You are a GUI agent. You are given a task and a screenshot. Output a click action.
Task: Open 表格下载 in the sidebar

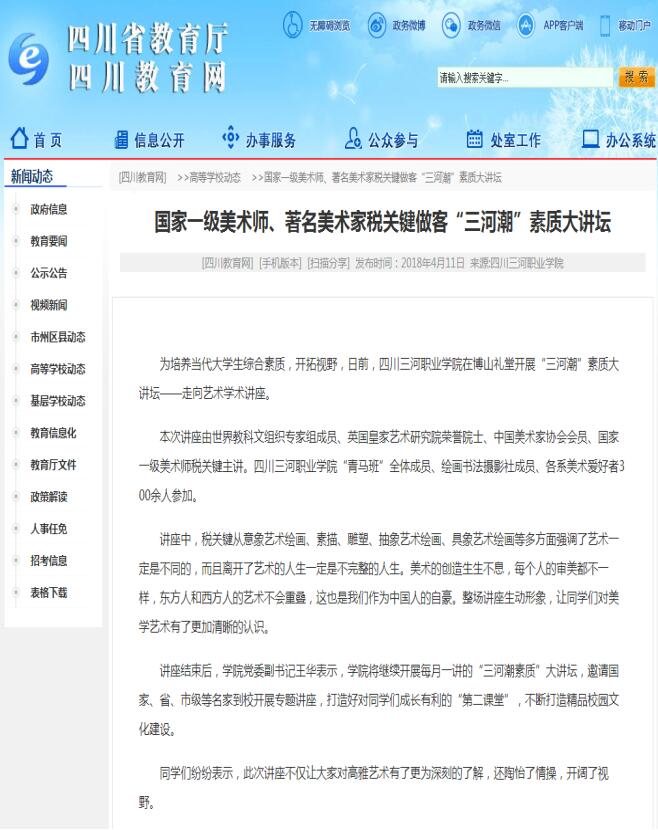pos(49,592)
